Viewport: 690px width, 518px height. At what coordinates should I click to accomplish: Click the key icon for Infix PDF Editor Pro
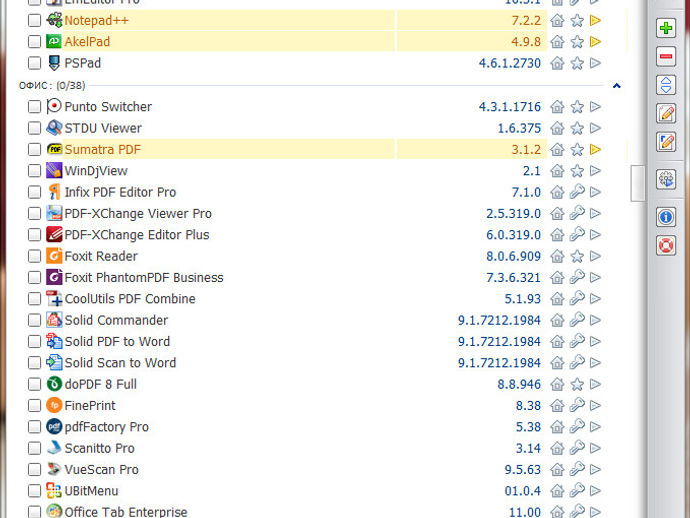pyautogui.click(x=577, y=192)
